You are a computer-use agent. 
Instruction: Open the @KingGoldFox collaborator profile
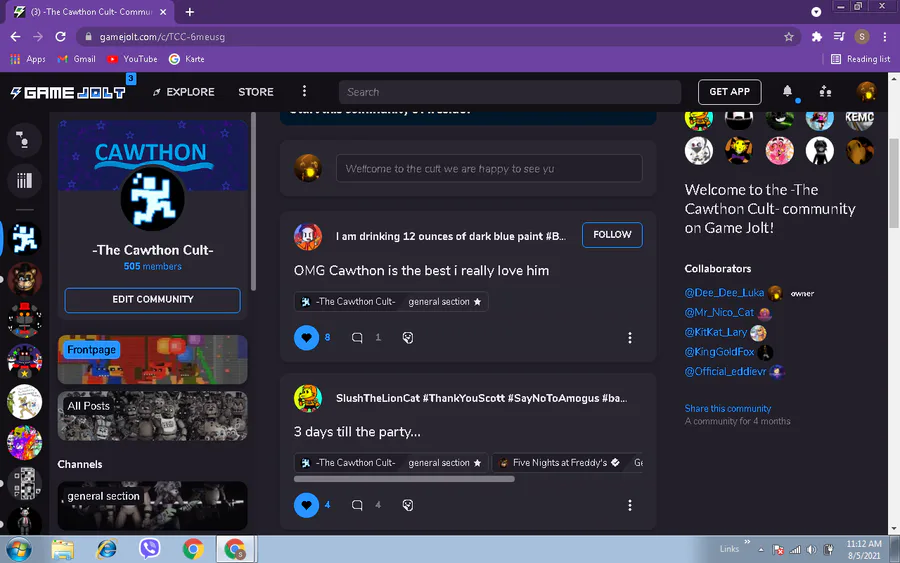pyautogui.click(x=719, y=352)
